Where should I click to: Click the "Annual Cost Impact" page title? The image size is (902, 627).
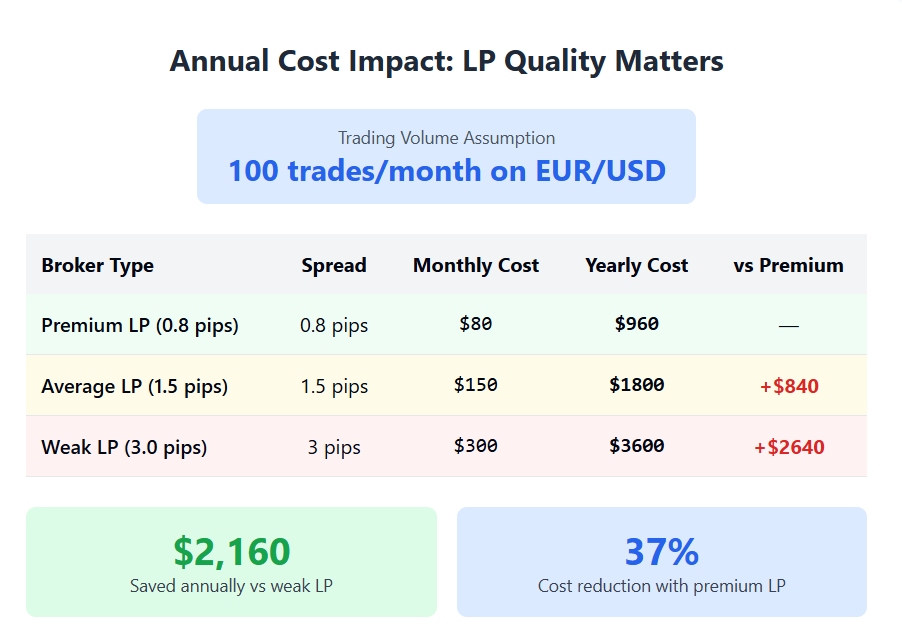pyautogui.click(x=446, y=61)
